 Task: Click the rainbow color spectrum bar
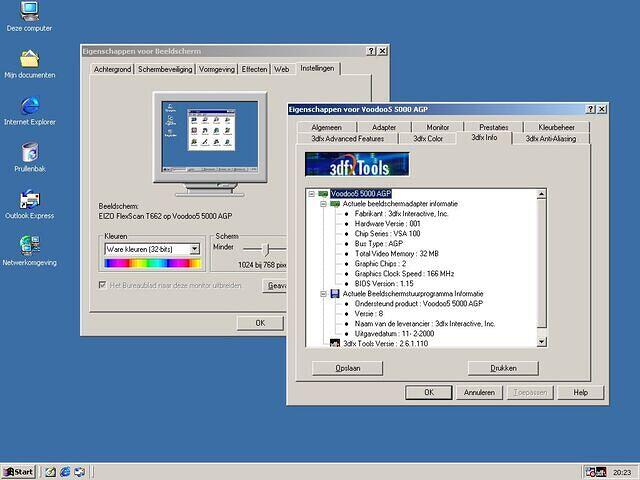tap(153, 263)
